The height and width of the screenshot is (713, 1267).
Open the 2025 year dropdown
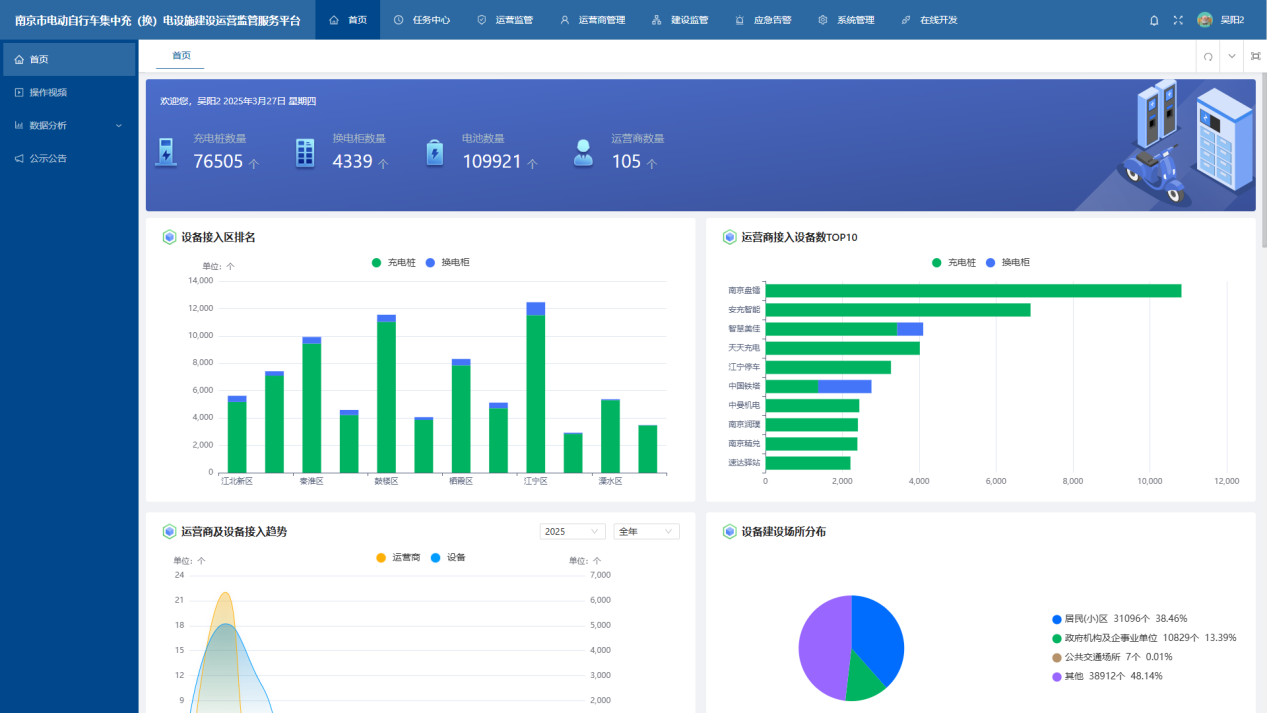572,532
